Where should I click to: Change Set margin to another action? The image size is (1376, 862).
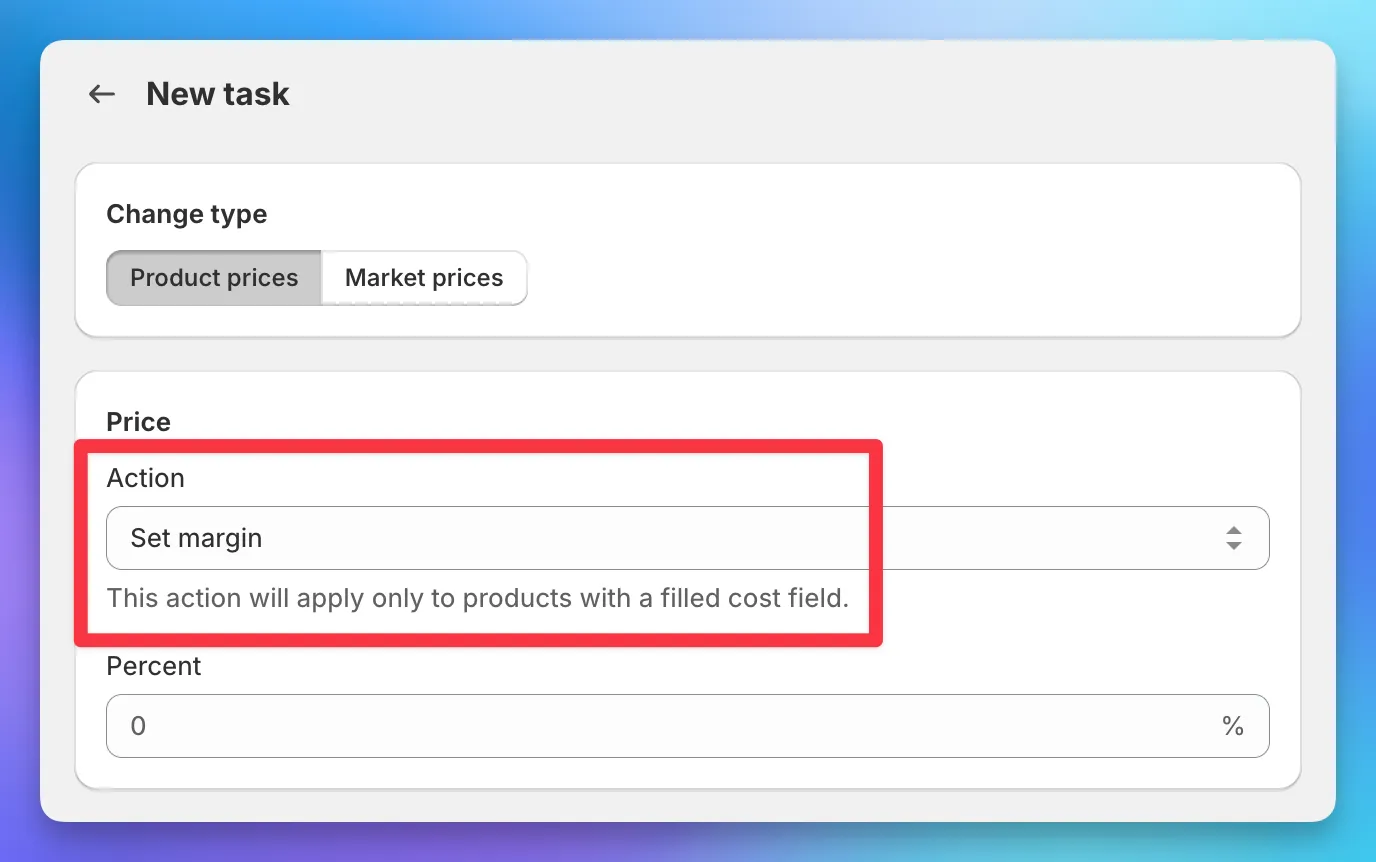pyautogui.click(x=687, y=538)
